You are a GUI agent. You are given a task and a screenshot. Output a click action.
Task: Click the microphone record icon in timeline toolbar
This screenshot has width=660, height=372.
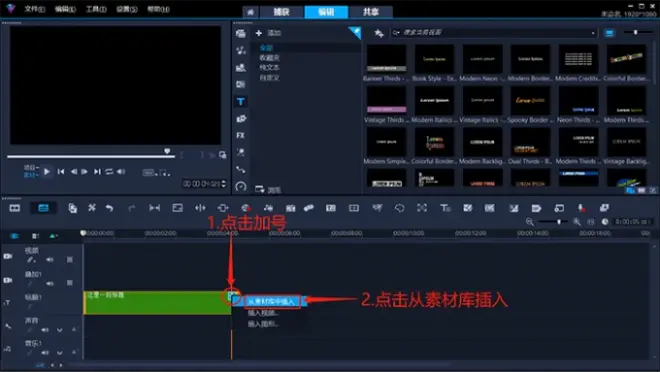[x=581, y=208]
